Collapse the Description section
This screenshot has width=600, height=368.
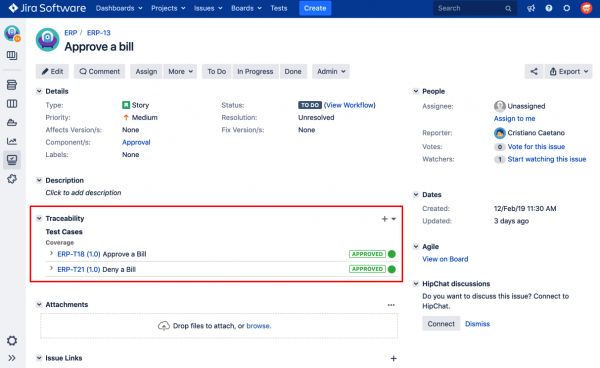pos(39,180)
